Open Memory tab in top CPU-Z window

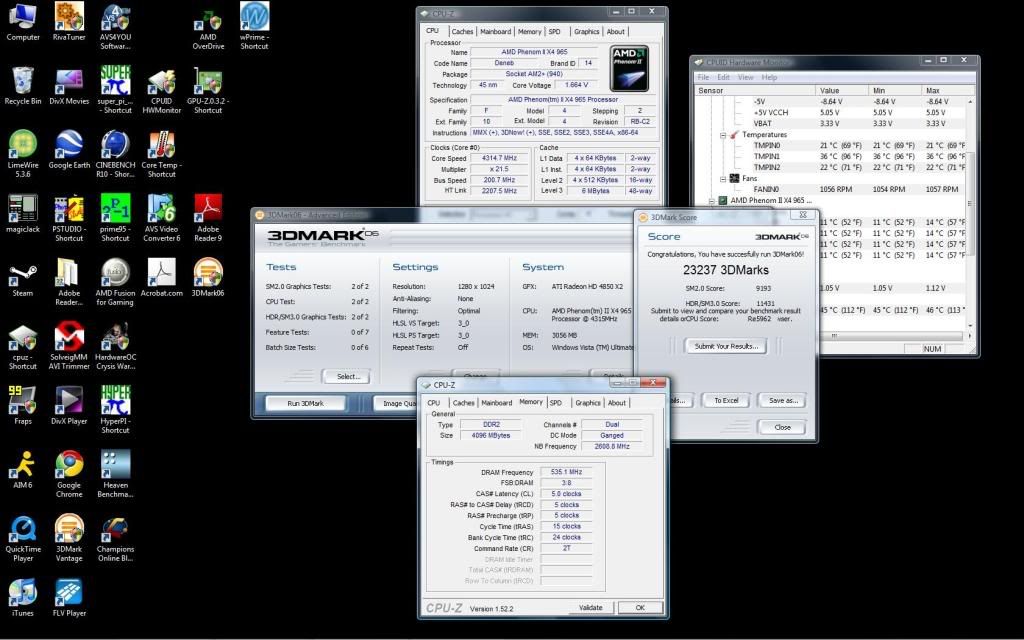coord(530,31)
